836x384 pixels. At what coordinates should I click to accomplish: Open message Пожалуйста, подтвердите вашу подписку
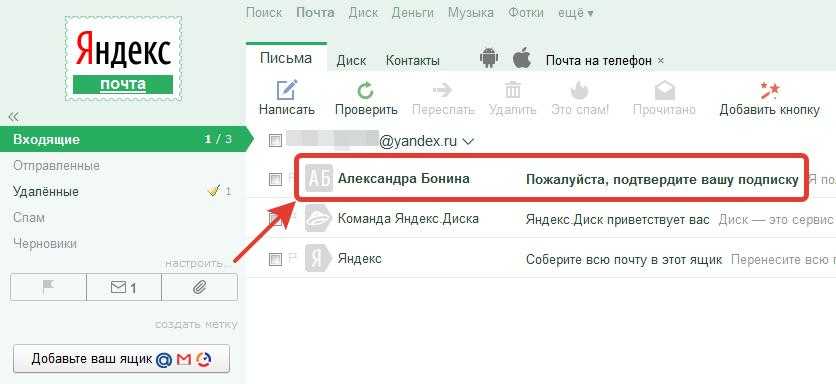pos(662,179)
